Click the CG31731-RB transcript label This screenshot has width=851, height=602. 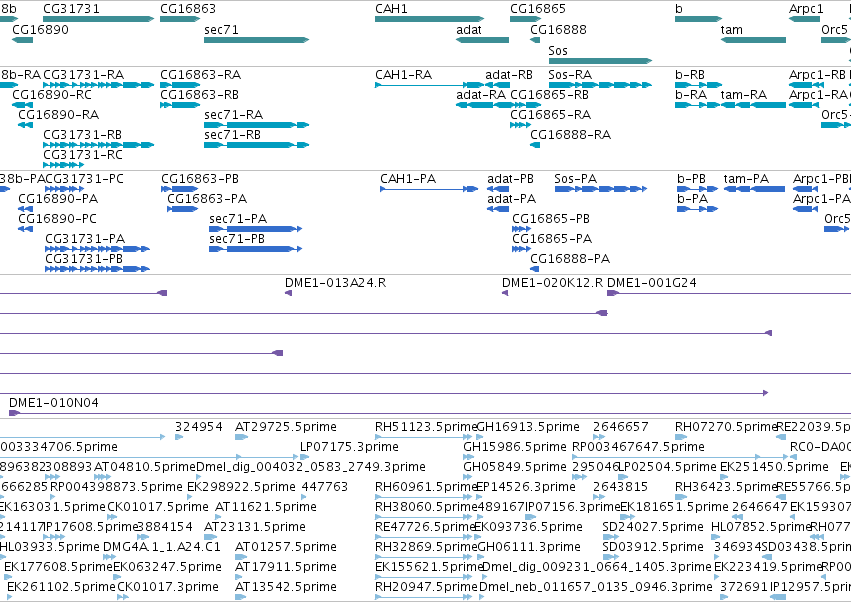pos(82,134)
